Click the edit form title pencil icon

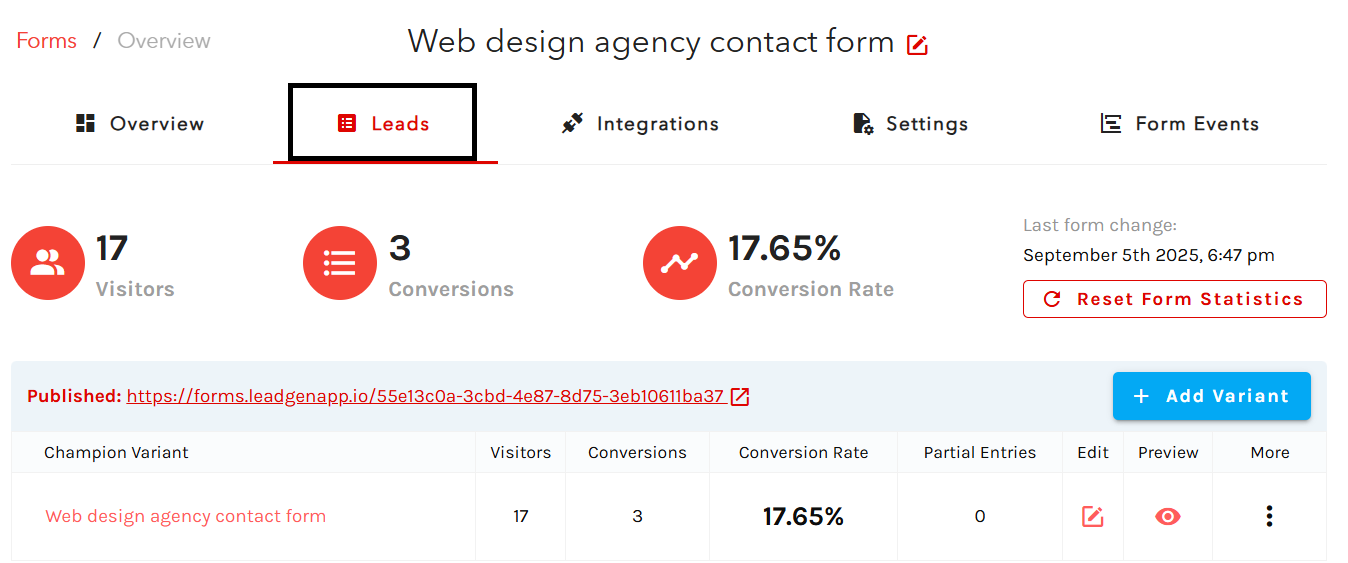[917, 45]
